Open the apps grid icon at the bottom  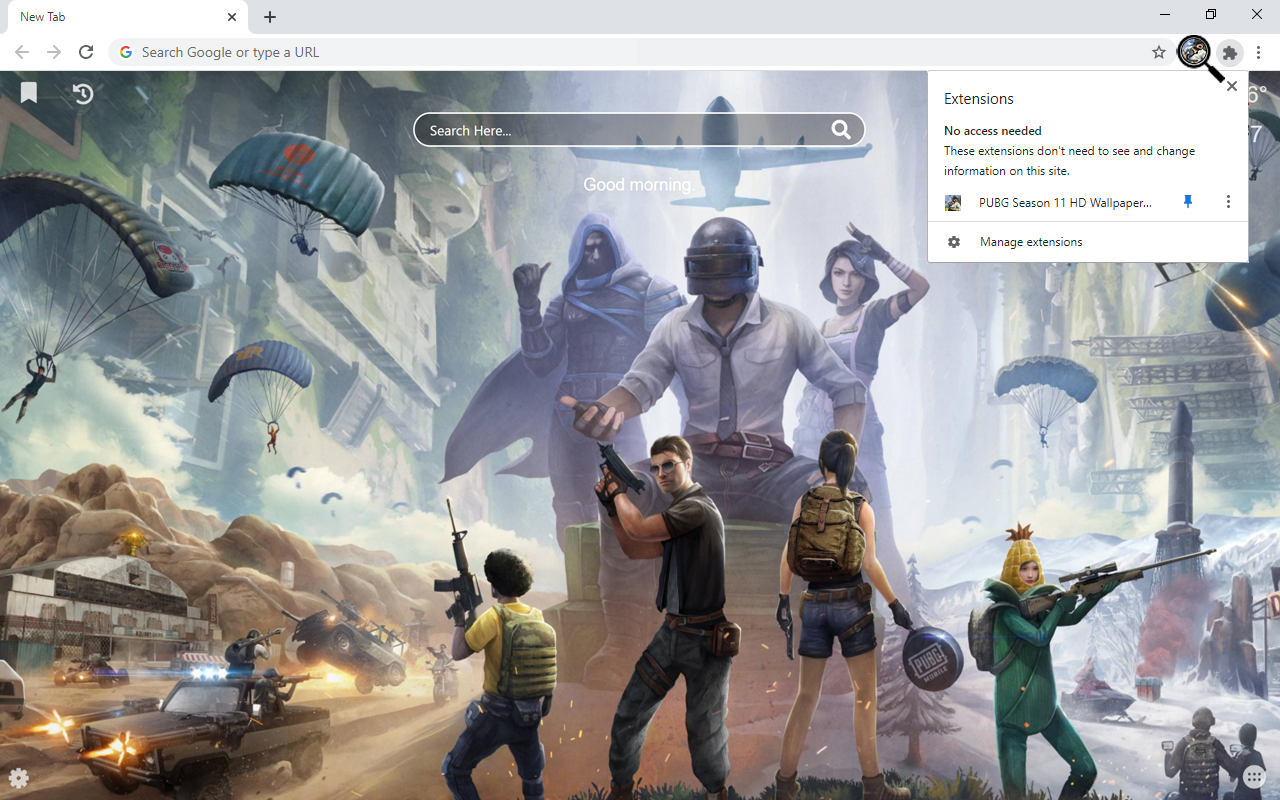tap(1254, 777)
